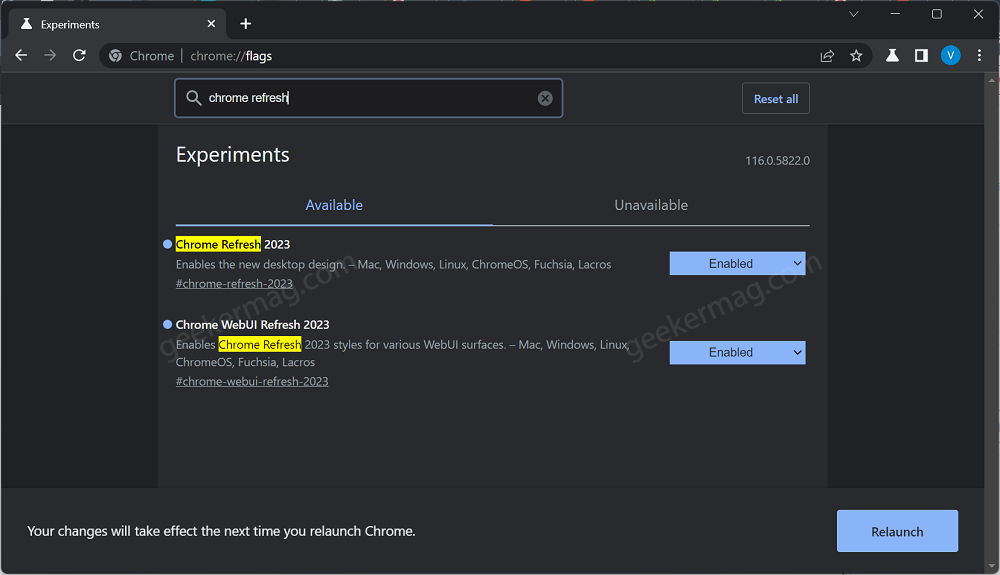Close the Experiments tab
Viewport: 1000px width, 575px height.
211,24
